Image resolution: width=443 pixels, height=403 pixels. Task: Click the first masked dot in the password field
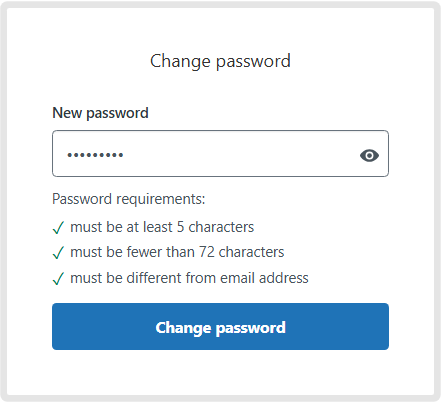(x=69, y=155)
